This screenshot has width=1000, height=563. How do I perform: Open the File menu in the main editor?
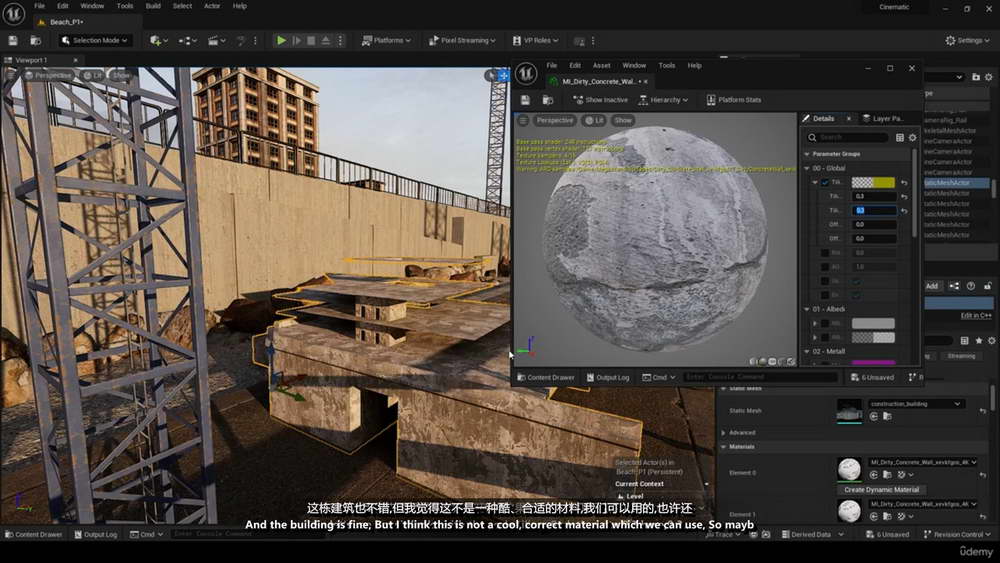tap(40, 6)
